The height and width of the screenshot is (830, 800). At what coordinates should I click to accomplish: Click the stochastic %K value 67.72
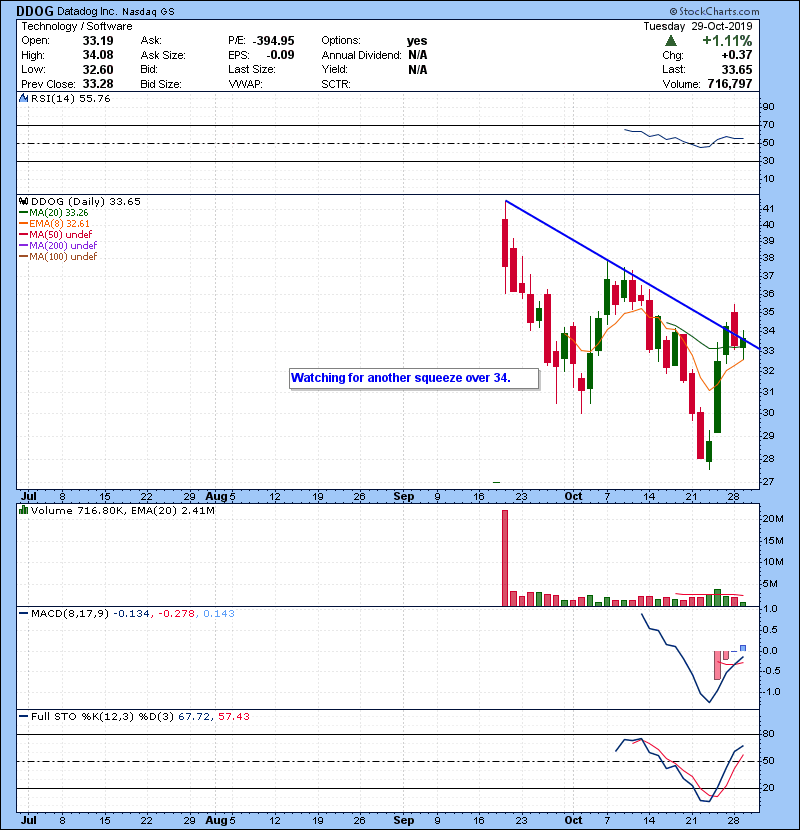194,717
